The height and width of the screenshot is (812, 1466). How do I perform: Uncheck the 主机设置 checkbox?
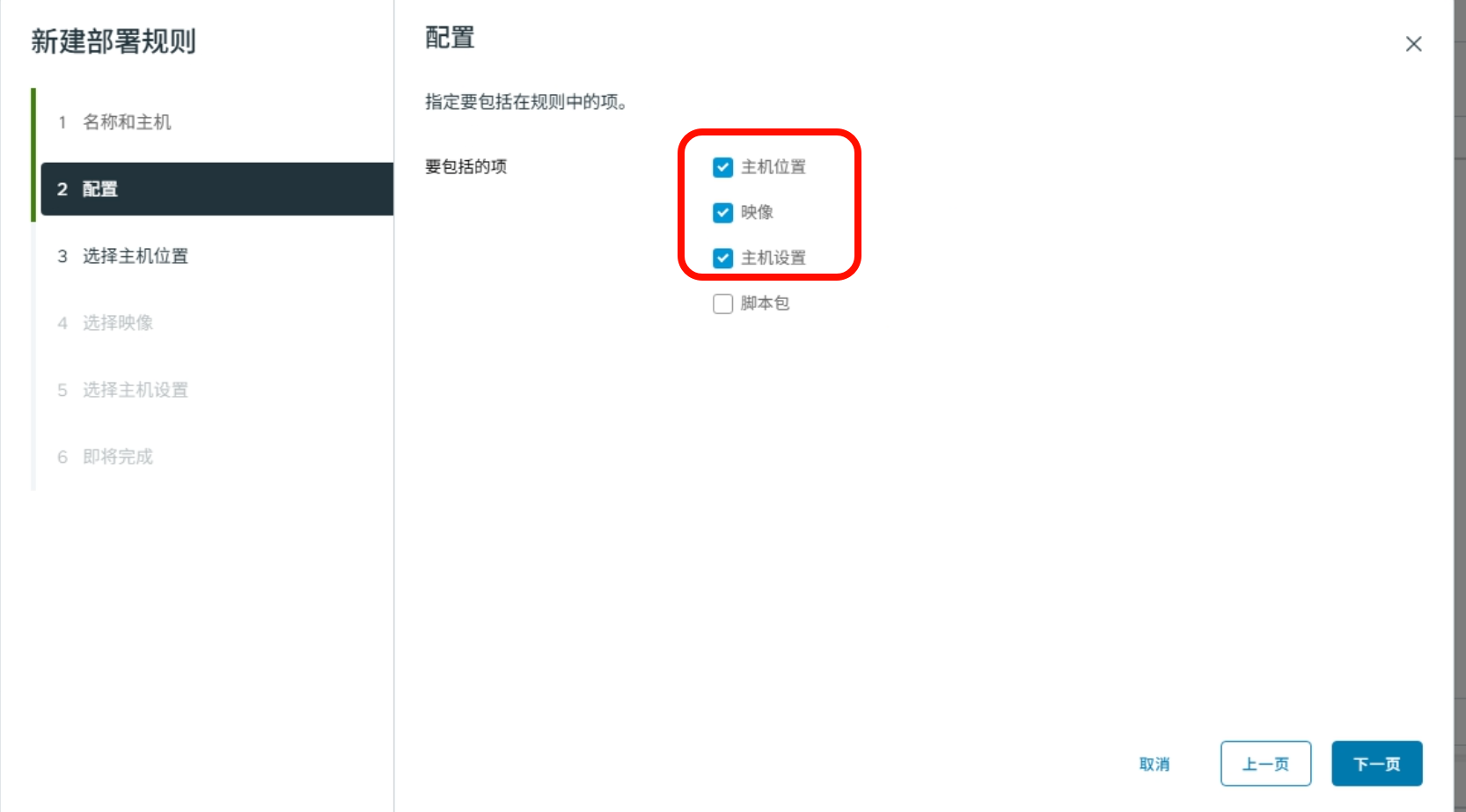[722, 259]
